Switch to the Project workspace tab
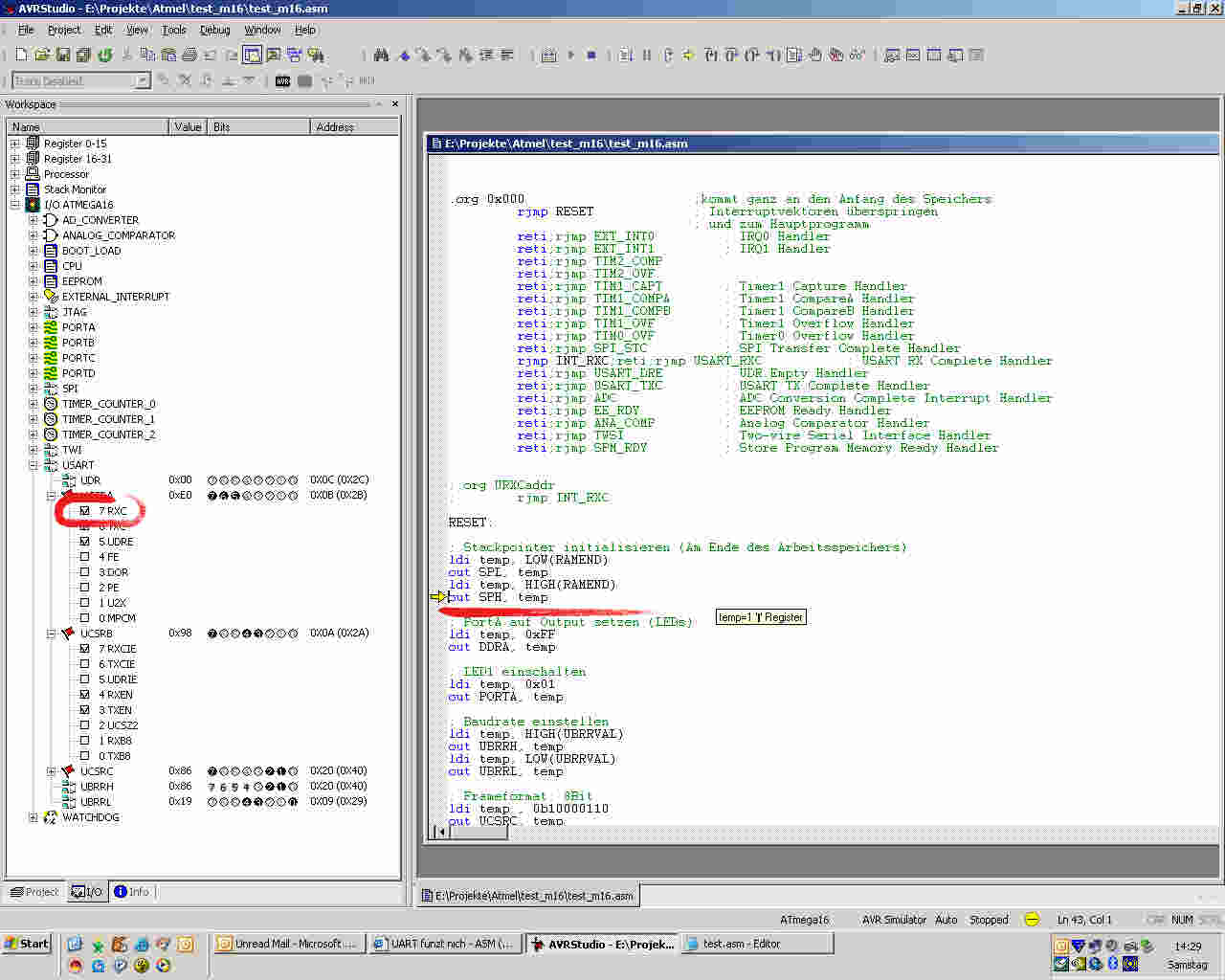The height and width of the screenshot is (980, 1225). click(34, 892)
